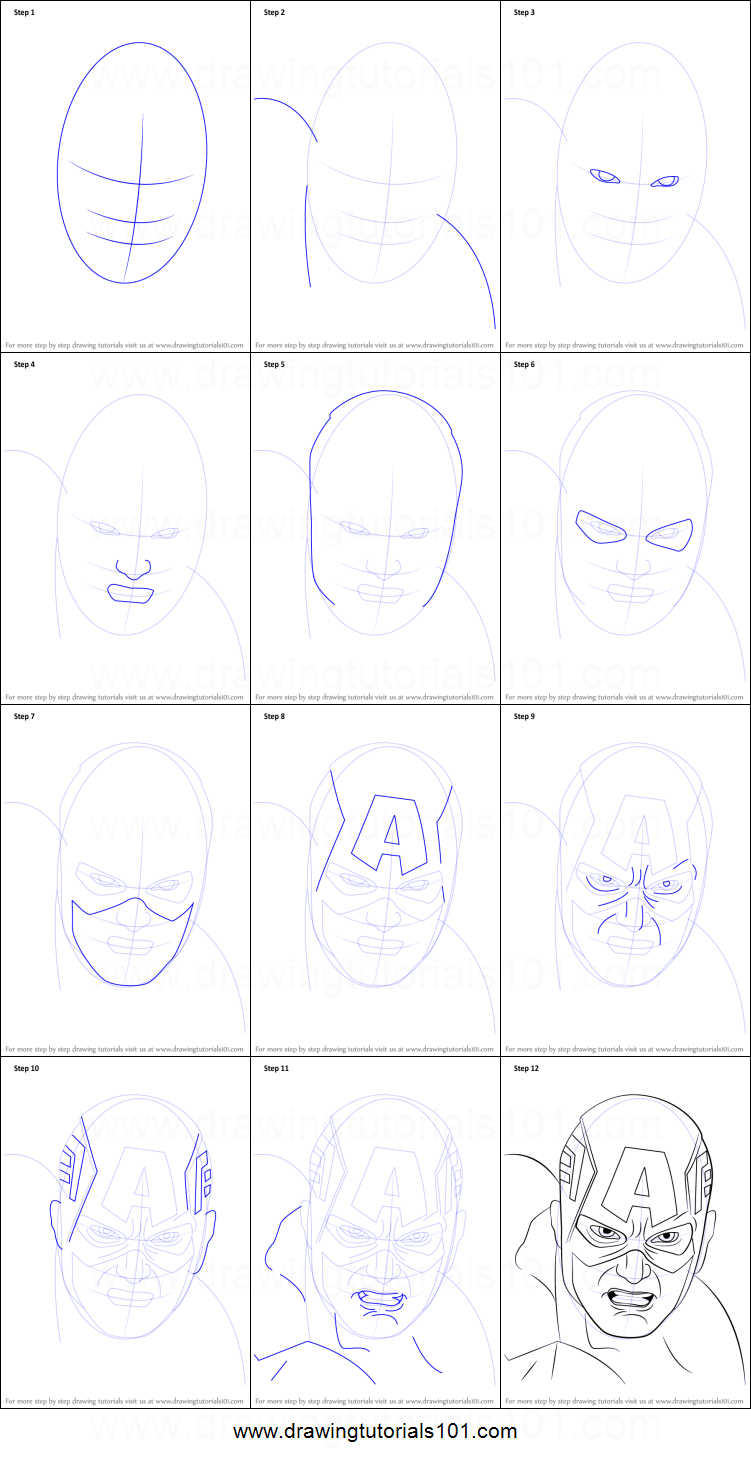Click the "Step 7" label

[25, 717]
